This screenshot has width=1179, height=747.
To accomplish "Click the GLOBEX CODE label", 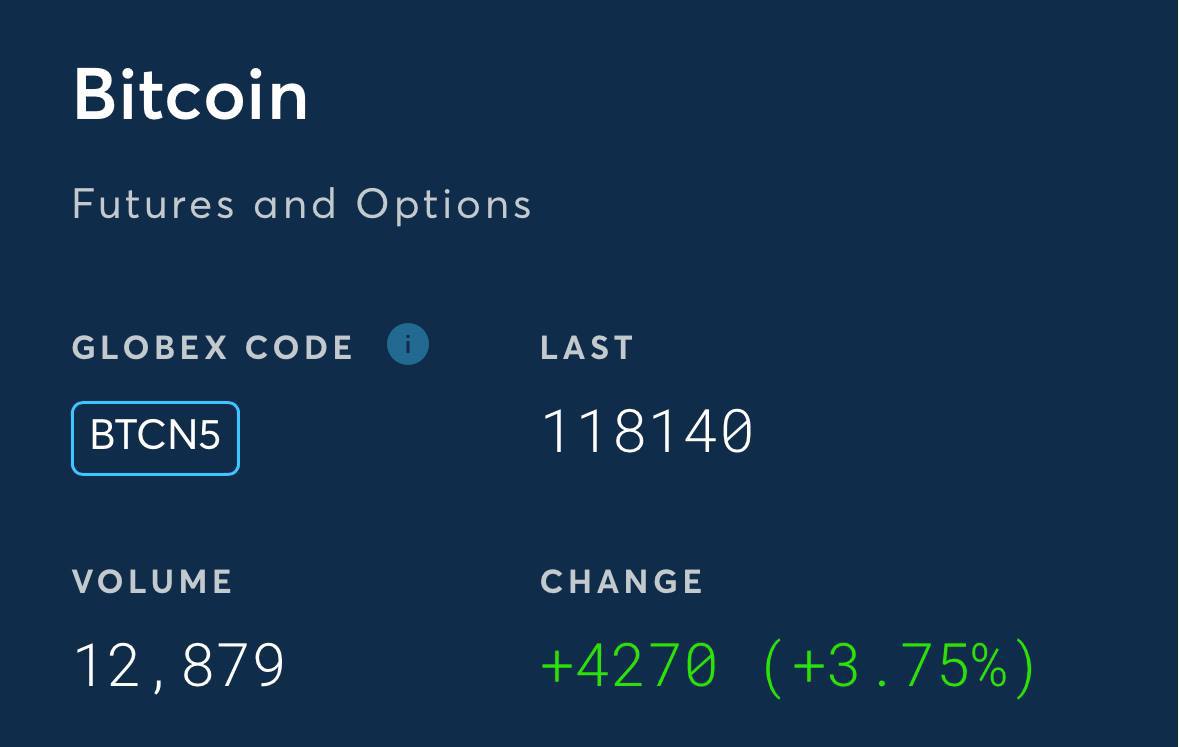I will point(213,348).
